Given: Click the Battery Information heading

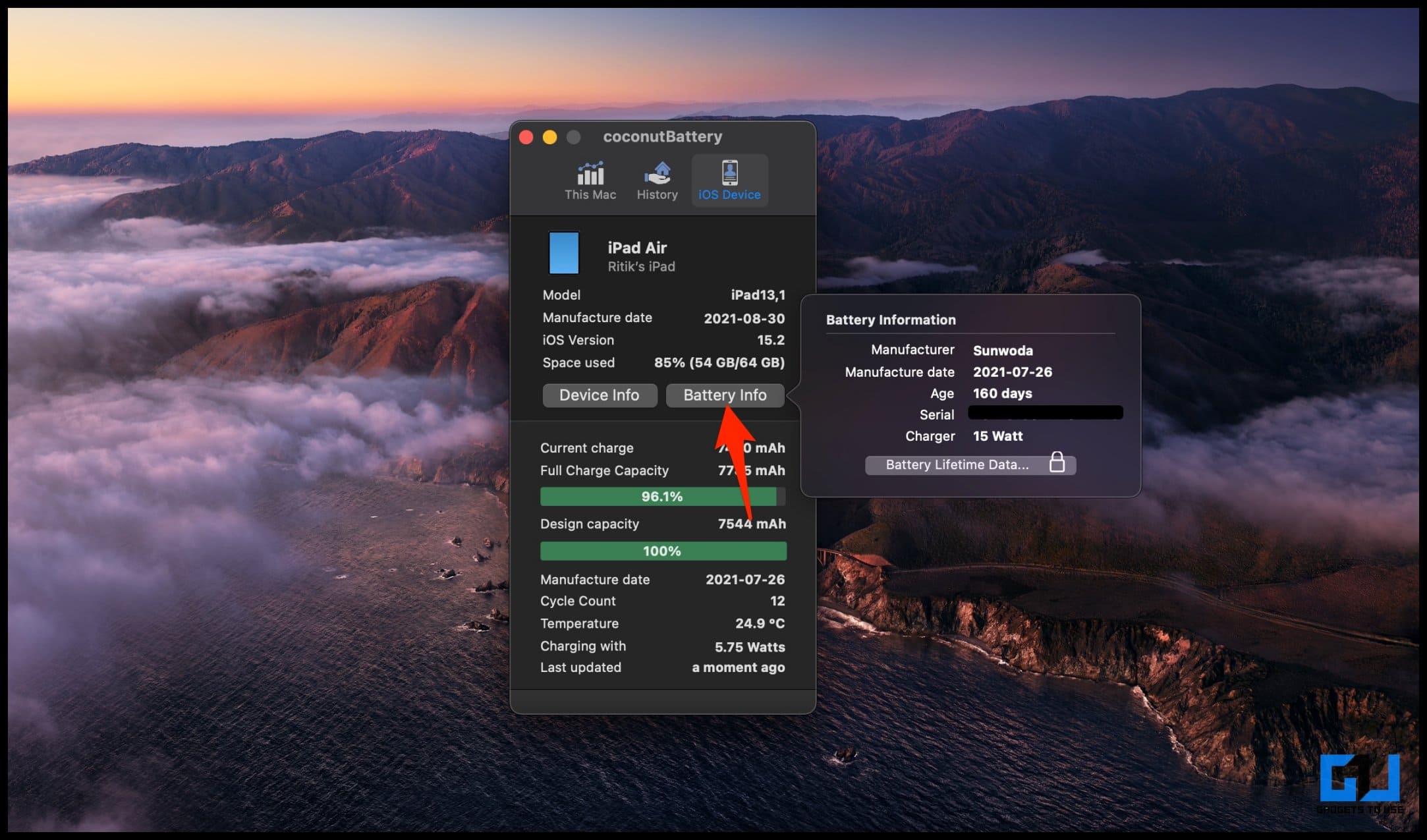Looking at the screenshot, I should coord(891,320).
